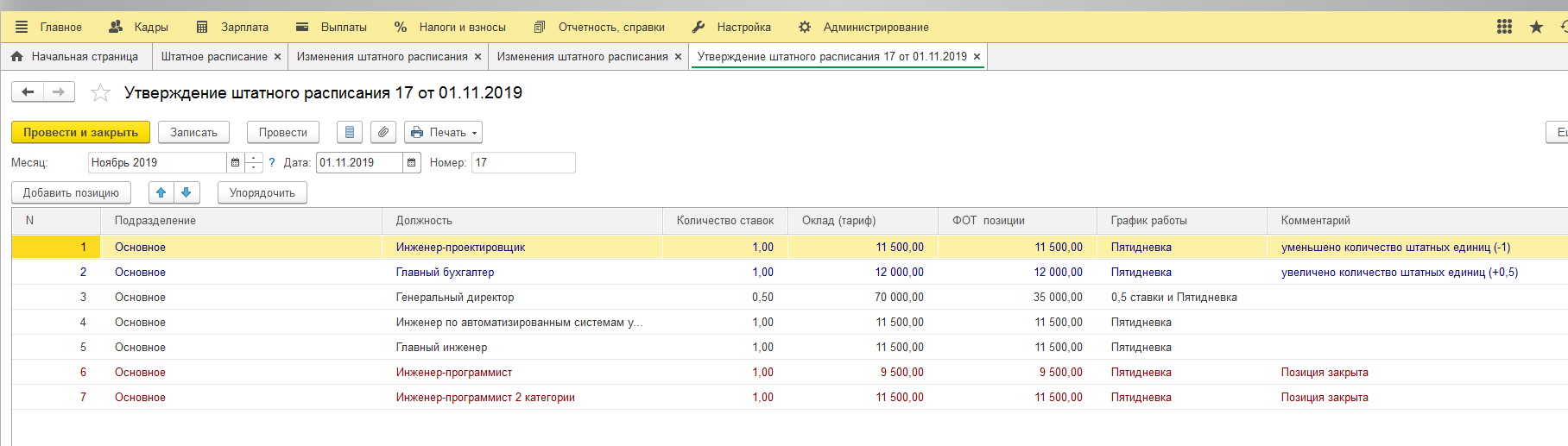1568x446 pixels.
Task: Move position down with arrow icon
Action: 187,192
